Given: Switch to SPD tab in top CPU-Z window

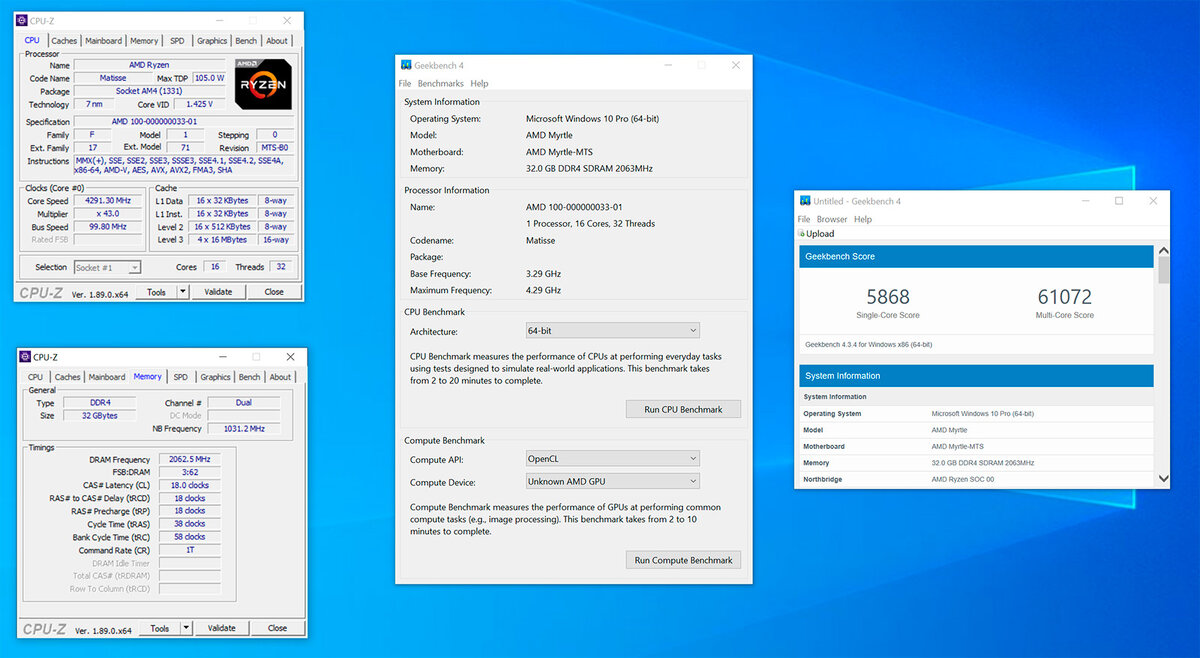Looking at the screenshot, I should coord(177,41).
